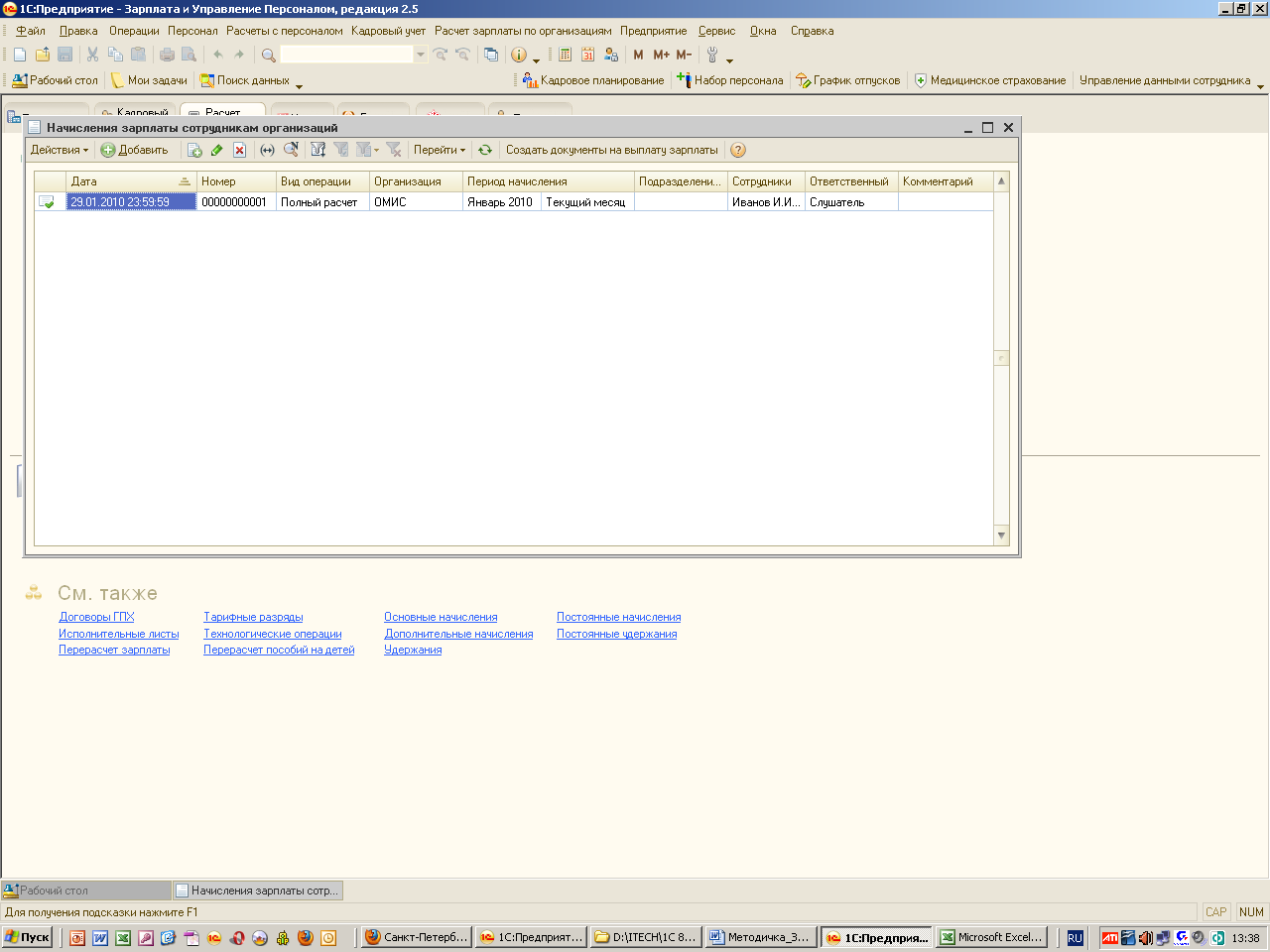The image size is (1270, 952).
Task: Open the Help information icon
Action: [x=518, y=55]
